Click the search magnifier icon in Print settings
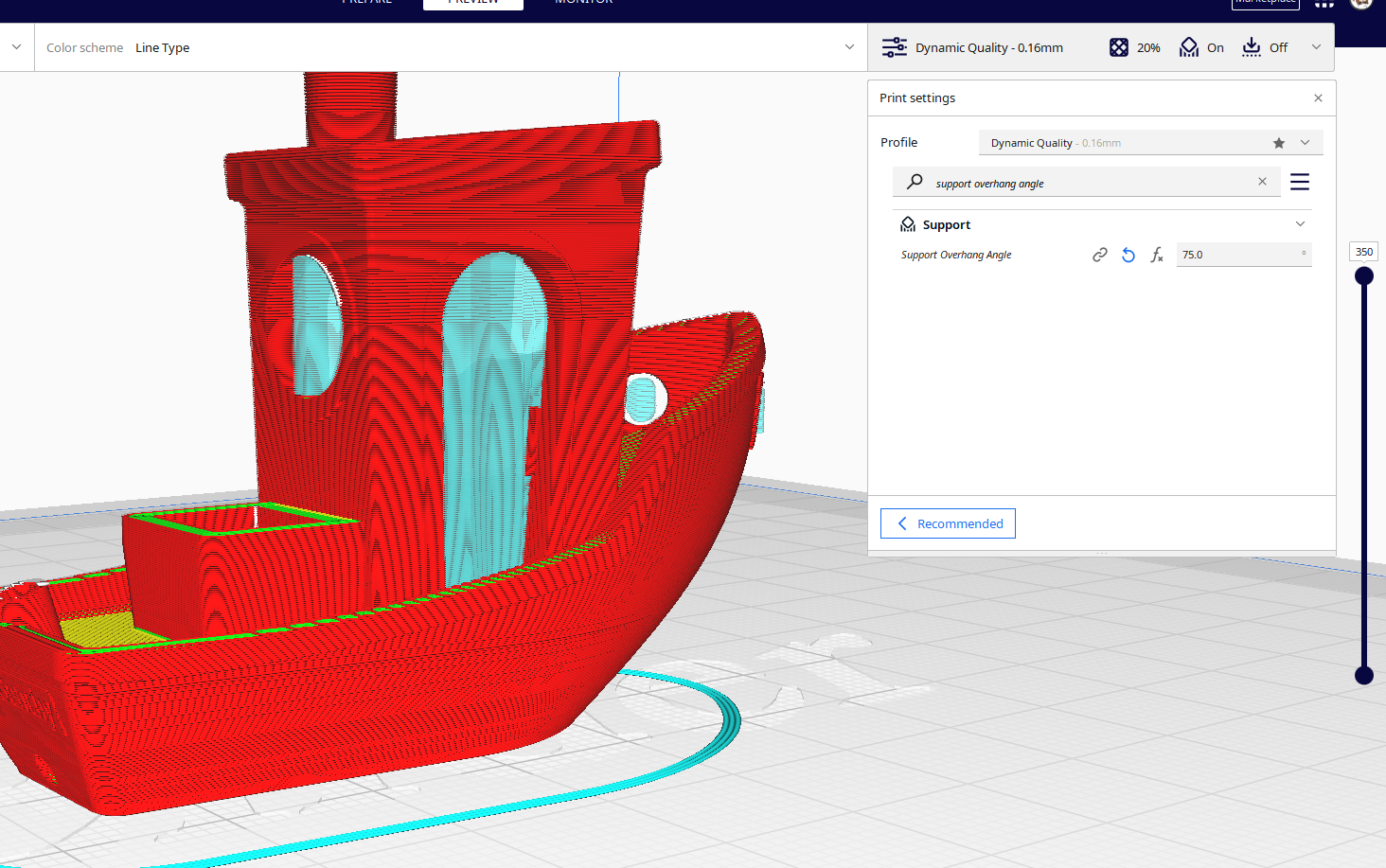1386x868 pixels. coord(915,182)
